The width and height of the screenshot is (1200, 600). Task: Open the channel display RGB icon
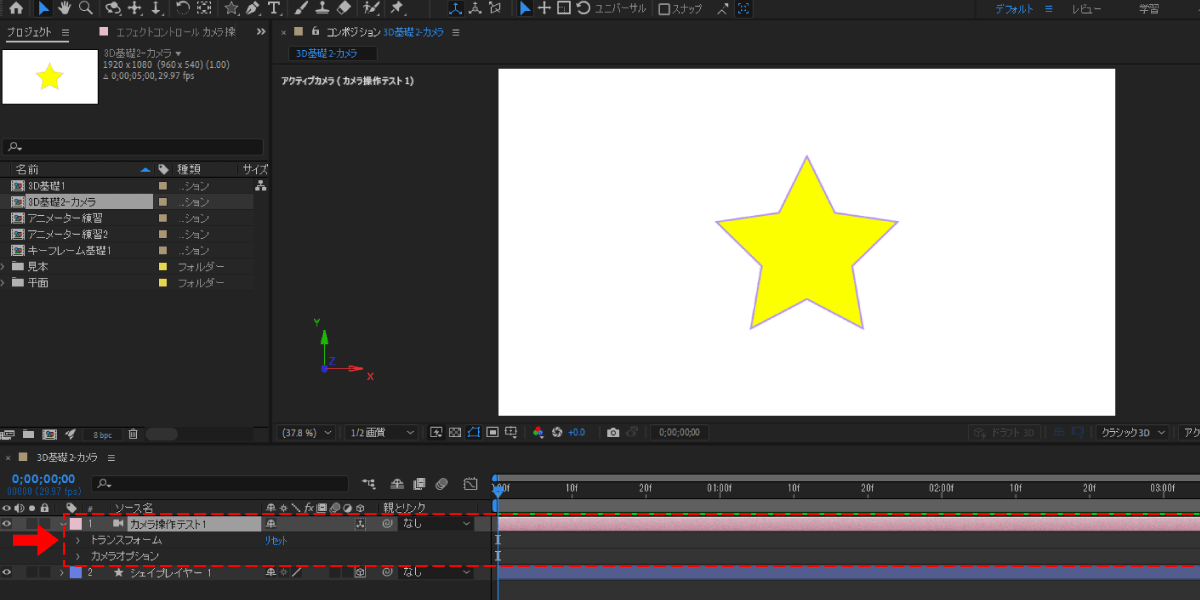coord(538,432)
